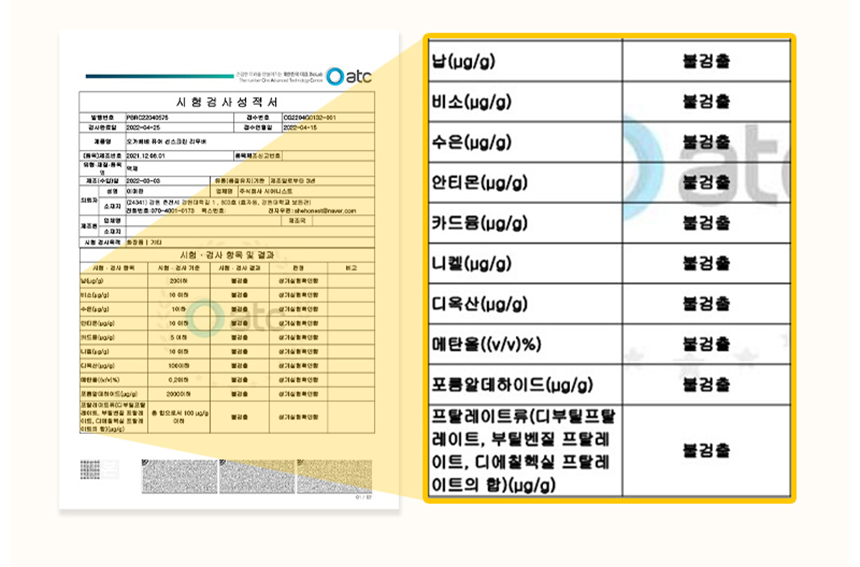Click the 안티몬(μg/g) row label
This screenshot has width=860, height=567.
tap(476, 181)
